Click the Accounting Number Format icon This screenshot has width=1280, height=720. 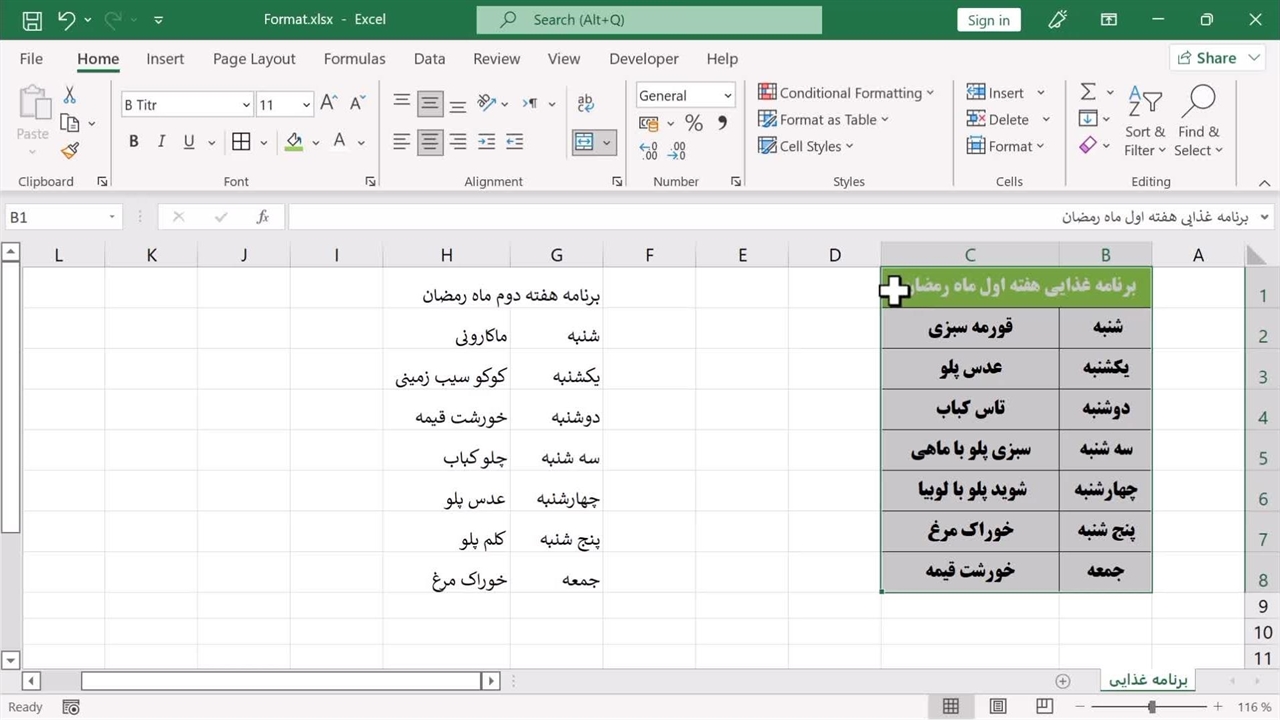click(649, 123)
